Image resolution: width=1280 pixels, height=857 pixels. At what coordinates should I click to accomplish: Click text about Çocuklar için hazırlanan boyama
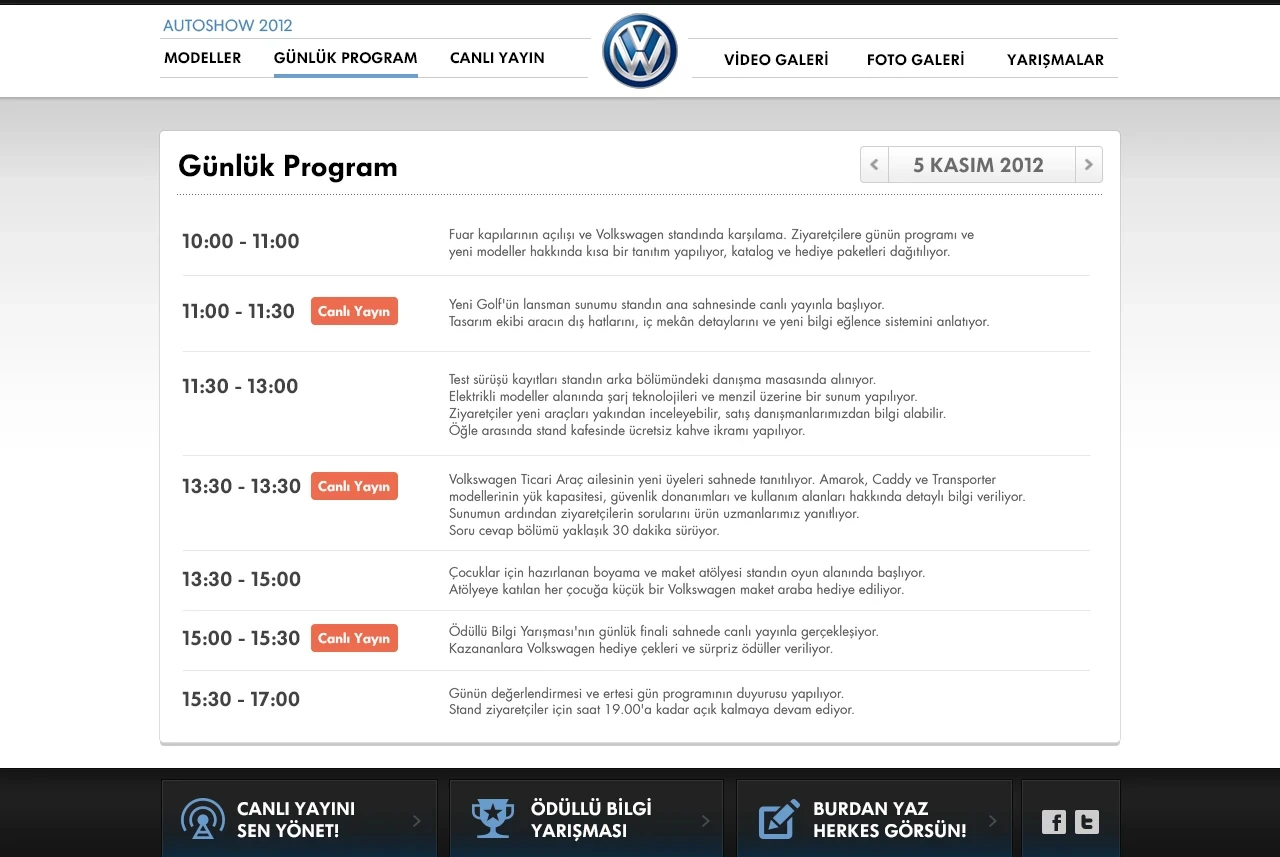687,581
